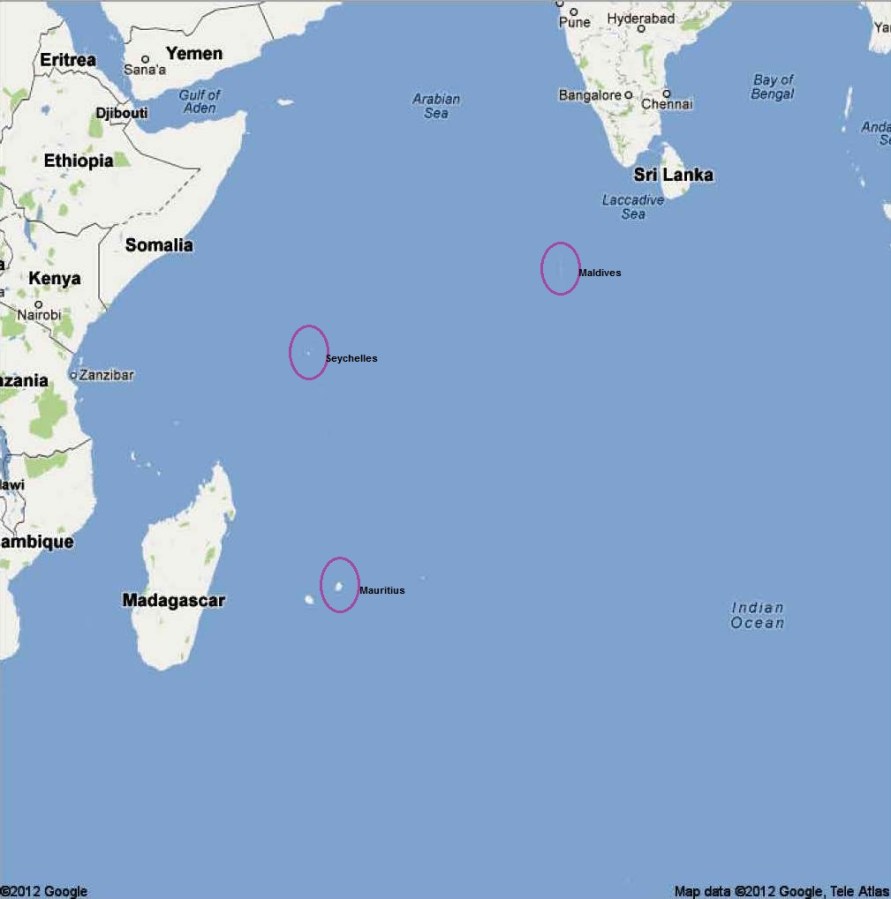Click inside the Maldives purple circle
Viewport: 891px width, 899px height.
point(560,268)
